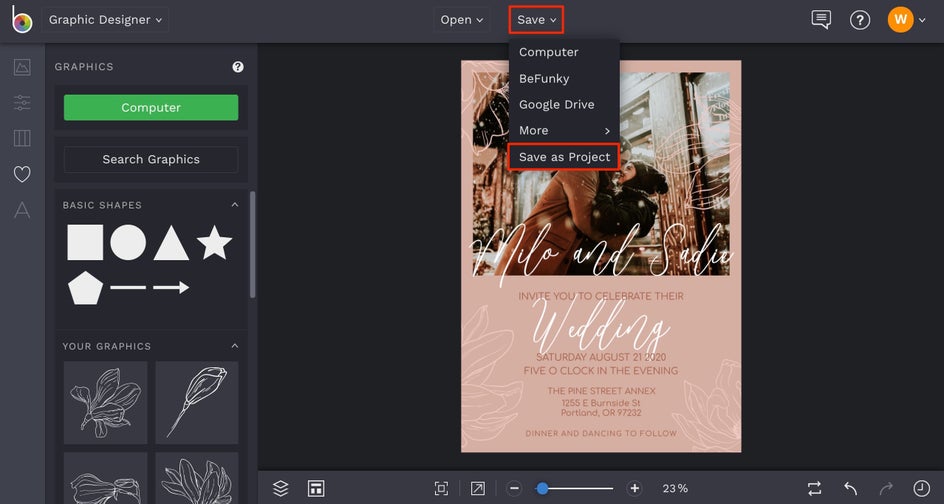Select Save as Project option
944x504 pixels.
(564, 157)
